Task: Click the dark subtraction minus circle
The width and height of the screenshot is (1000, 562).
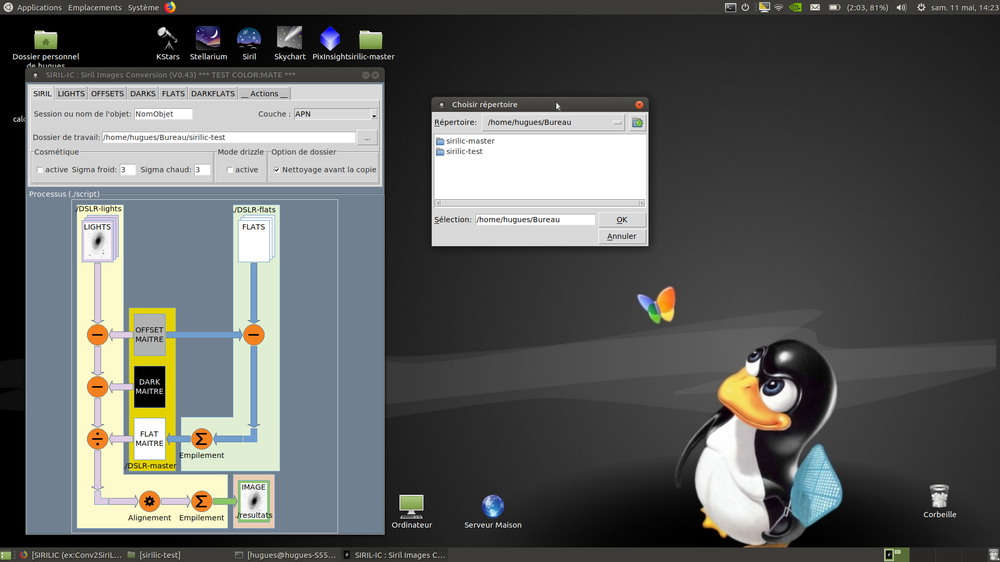Action: click(x=97, y=387)
